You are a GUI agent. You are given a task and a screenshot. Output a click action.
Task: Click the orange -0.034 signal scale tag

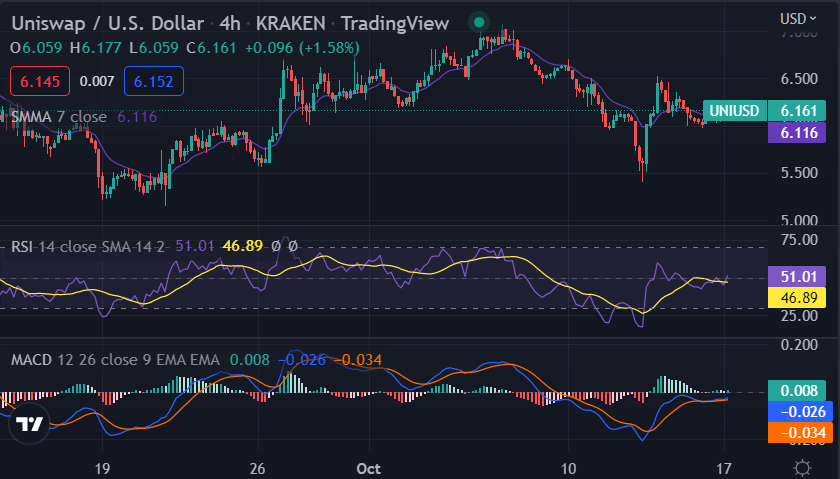point(800,432)
